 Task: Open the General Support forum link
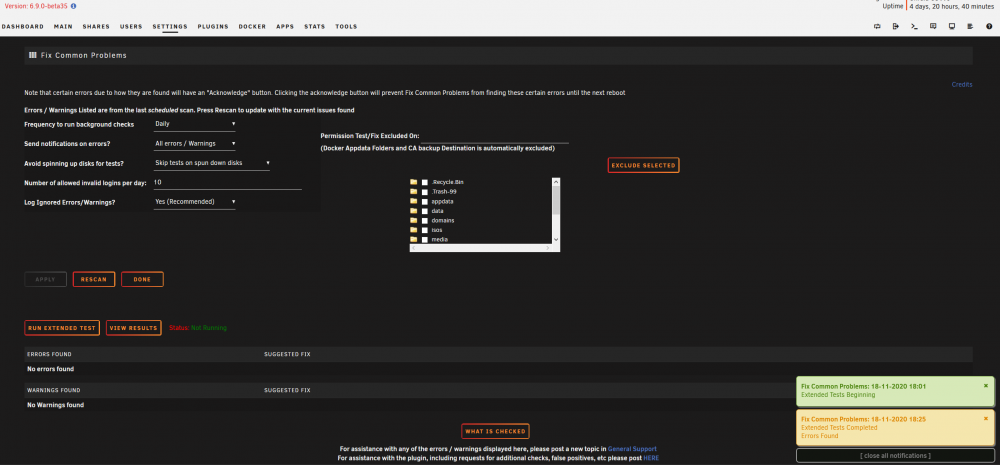[632, 449]
